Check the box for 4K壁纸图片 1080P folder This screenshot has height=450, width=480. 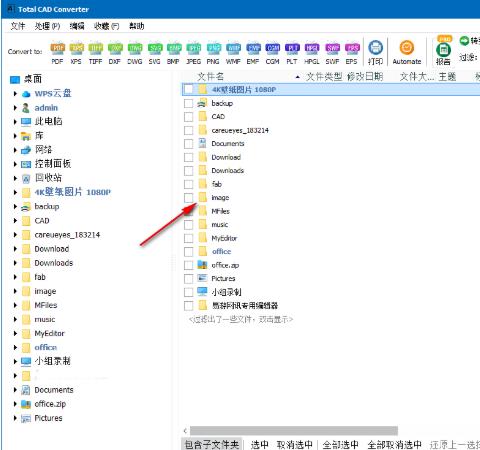pos(189,89)
